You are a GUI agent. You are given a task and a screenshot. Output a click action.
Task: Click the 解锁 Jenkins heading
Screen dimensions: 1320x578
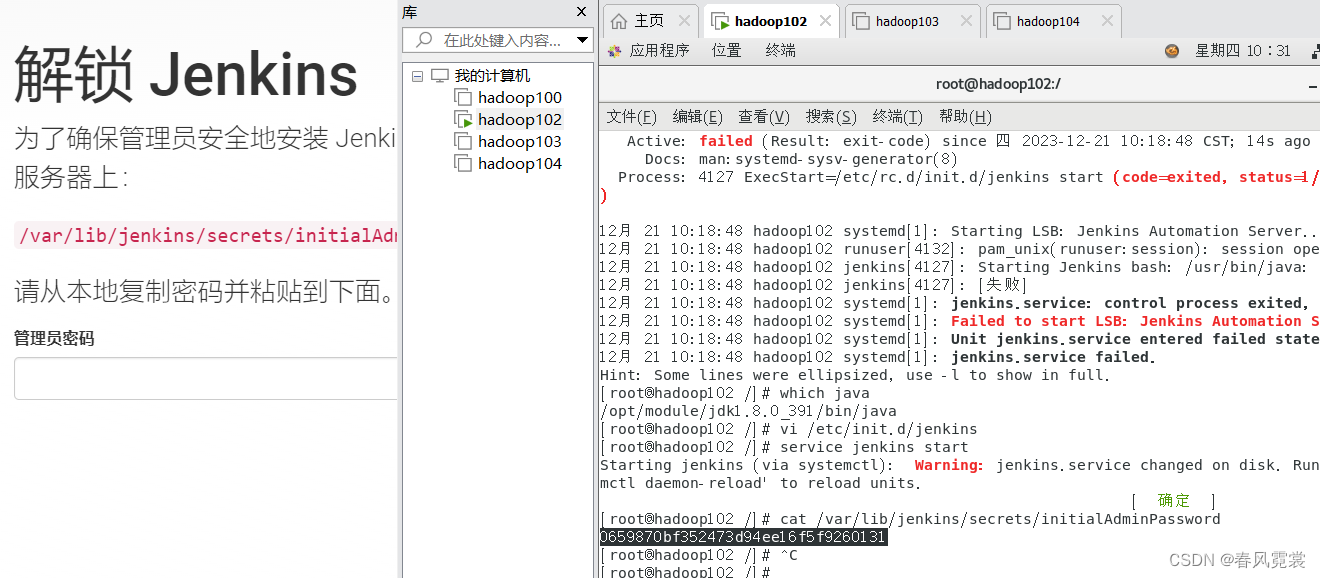(x=186, y=75)
